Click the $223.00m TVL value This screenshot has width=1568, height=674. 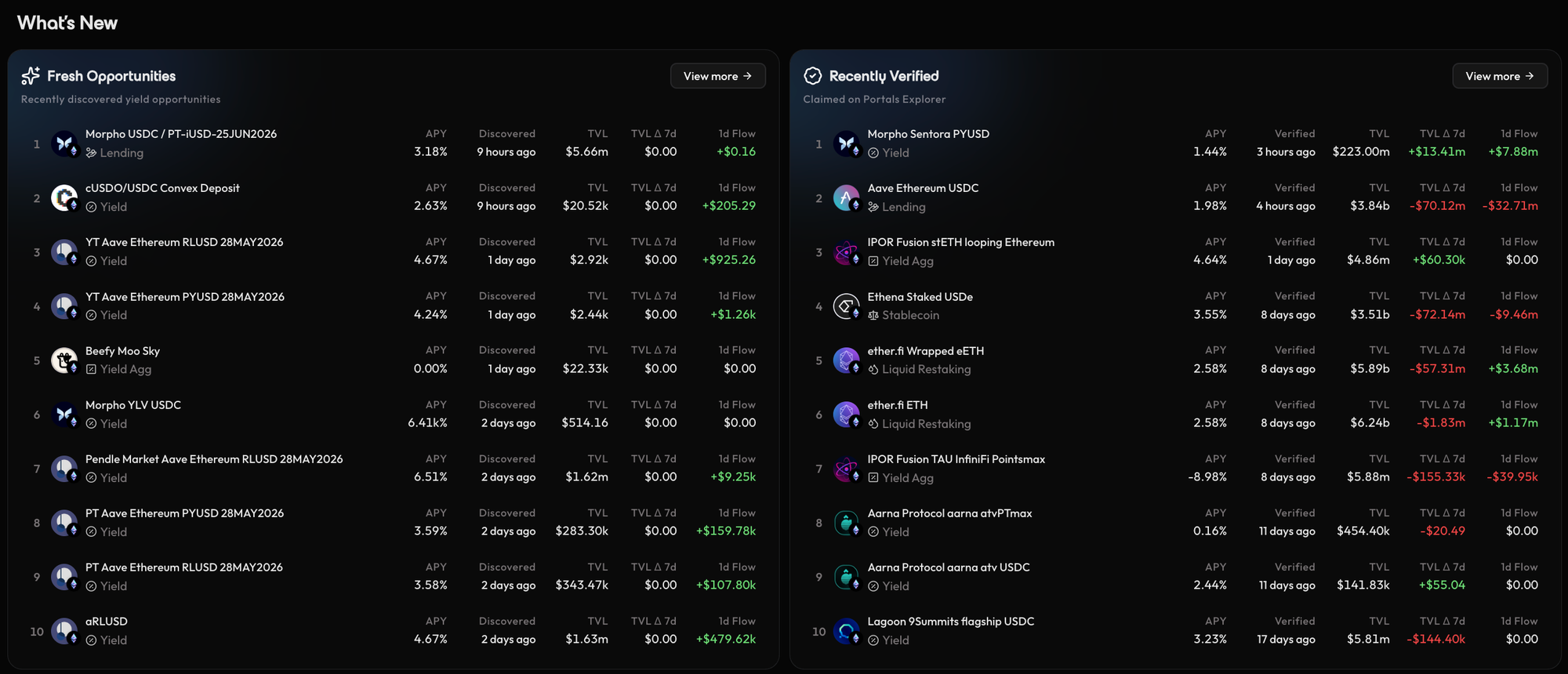point(1361,152)
